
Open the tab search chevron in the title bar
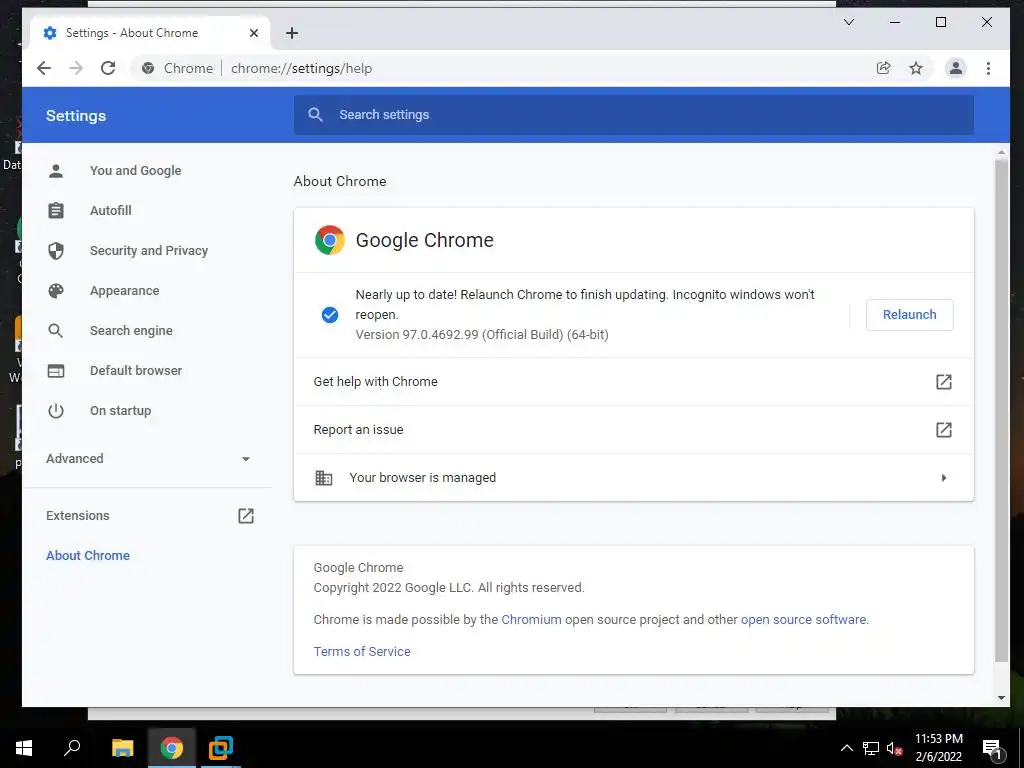tap(849, 22)
